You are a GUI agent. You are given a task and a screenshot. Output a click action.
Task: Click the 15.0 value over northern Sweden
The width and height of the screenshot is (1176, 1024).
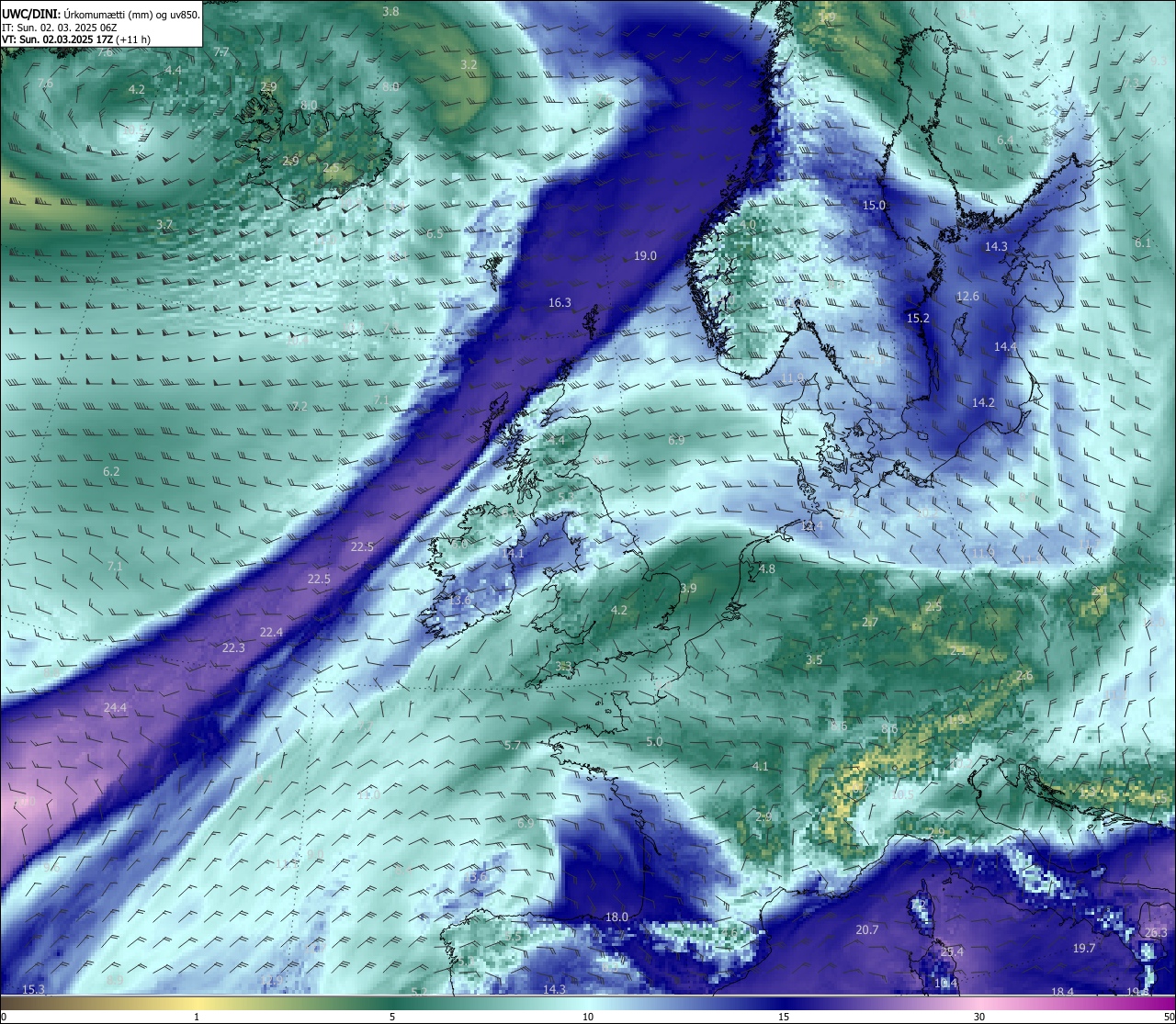pos(874,206)
